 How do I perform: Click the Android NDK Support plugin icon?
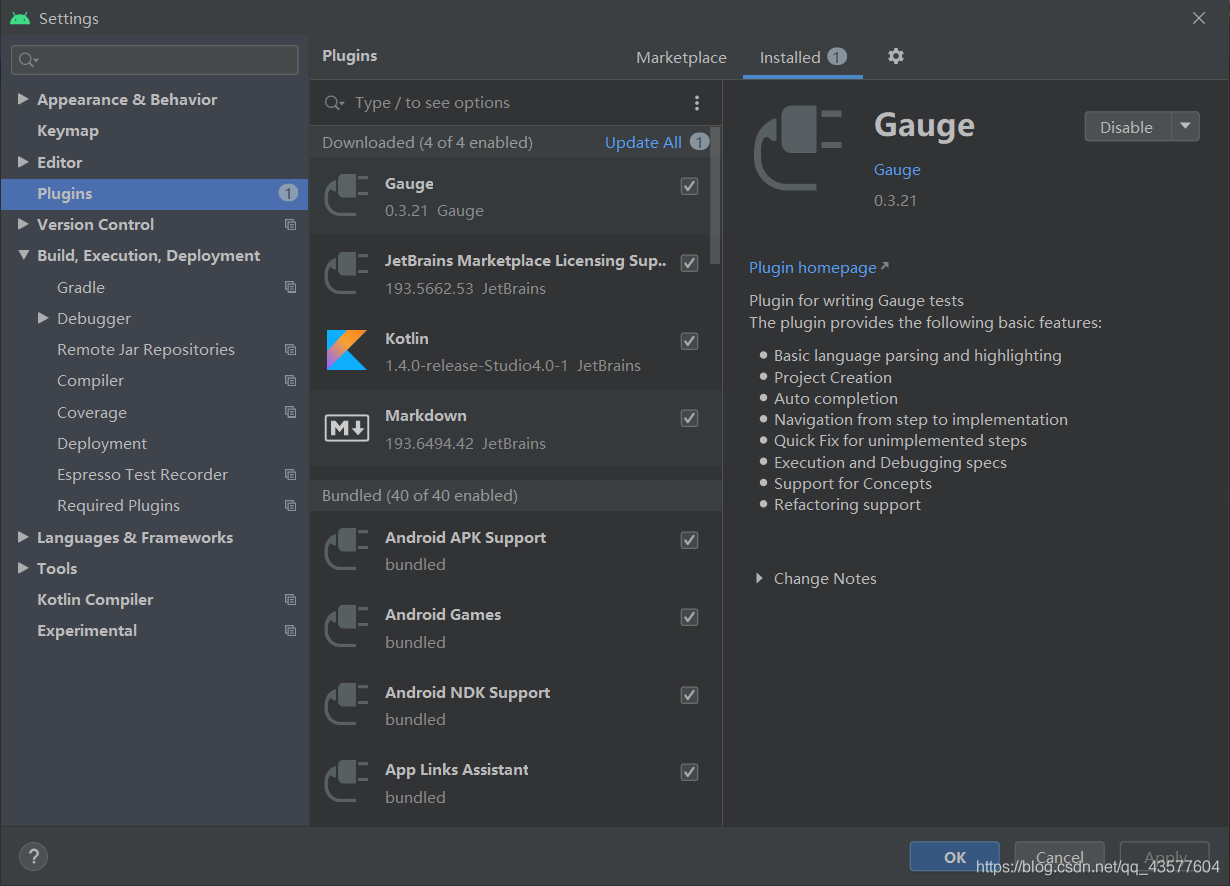pyautogui.click(x=347, y=705)
